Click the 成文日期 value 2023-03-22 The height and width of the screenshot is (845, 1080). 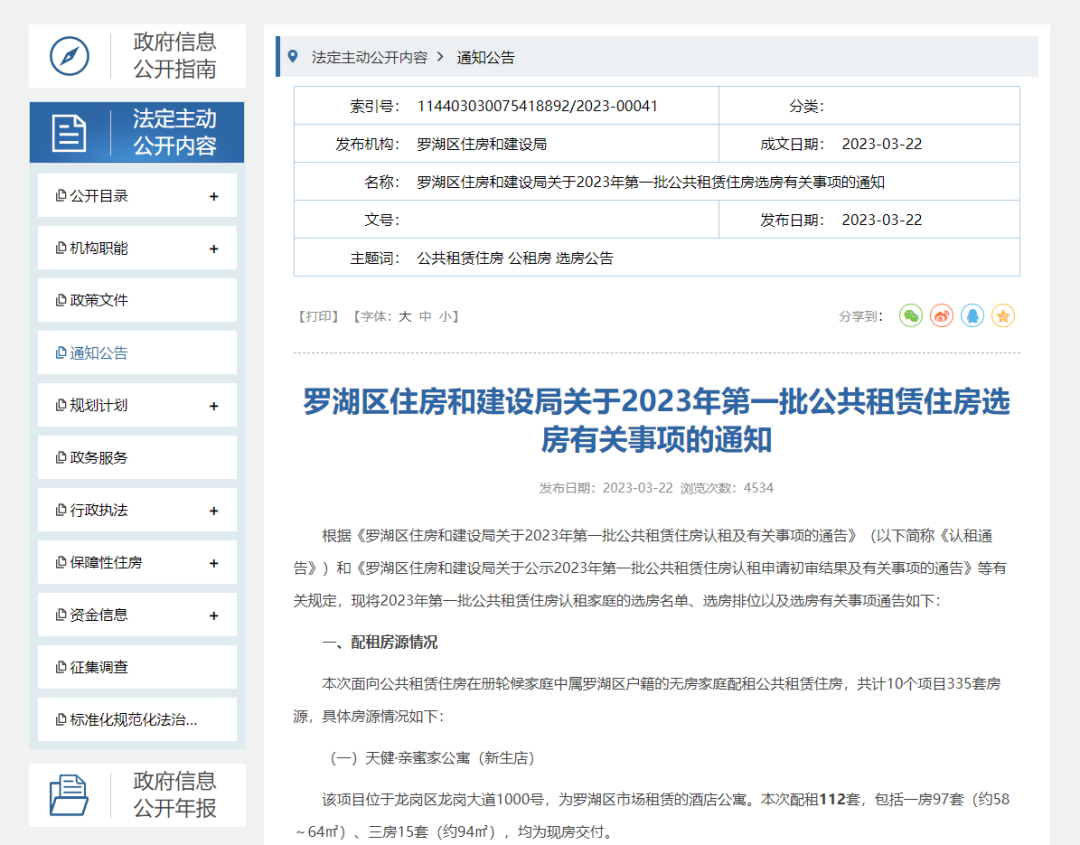[x=882, y=144]
